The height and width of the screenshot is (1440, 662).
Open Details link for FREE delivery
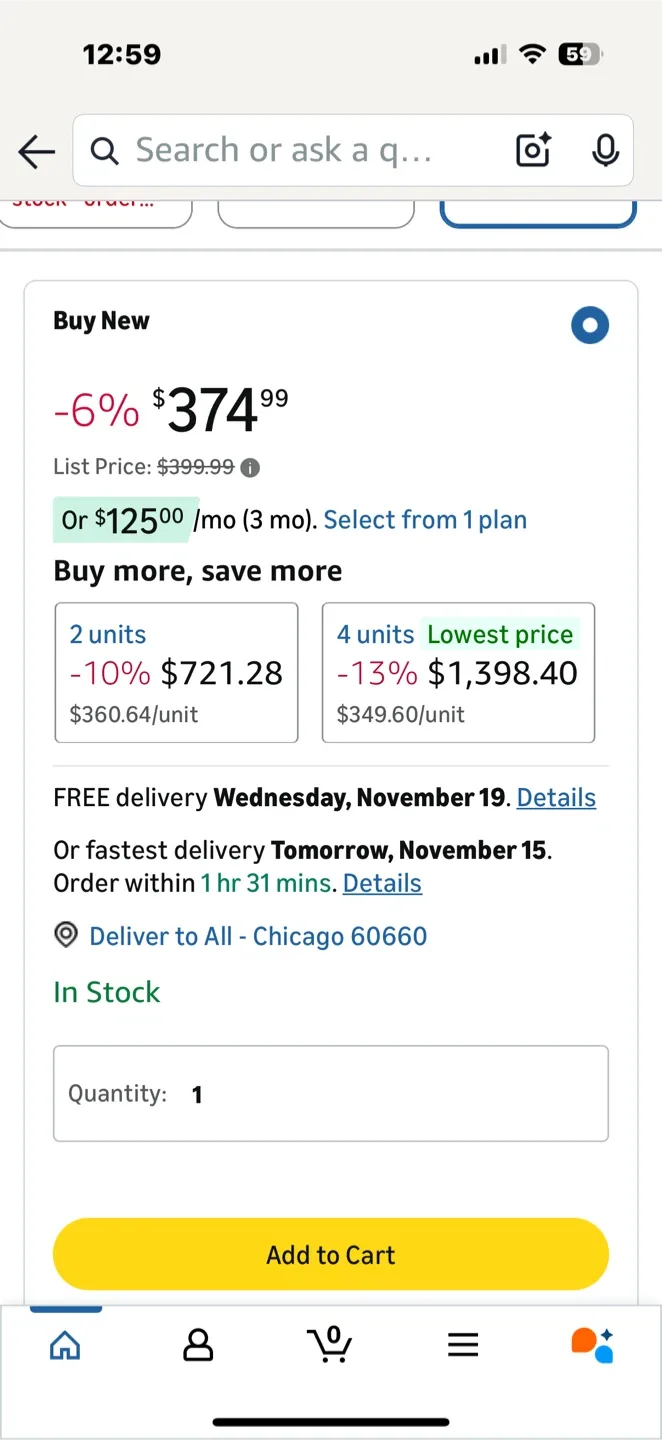pos(556,798)
